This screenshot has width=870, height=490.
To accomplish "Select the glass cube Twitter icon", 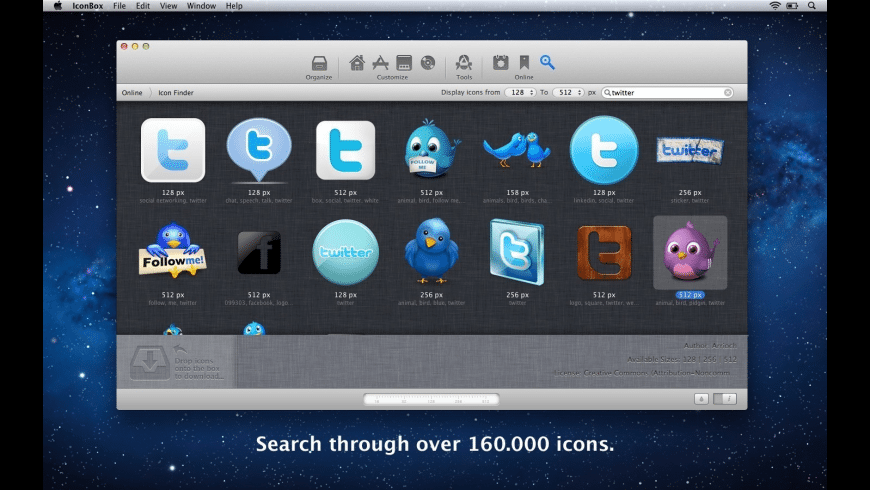I will coord(517,252).
